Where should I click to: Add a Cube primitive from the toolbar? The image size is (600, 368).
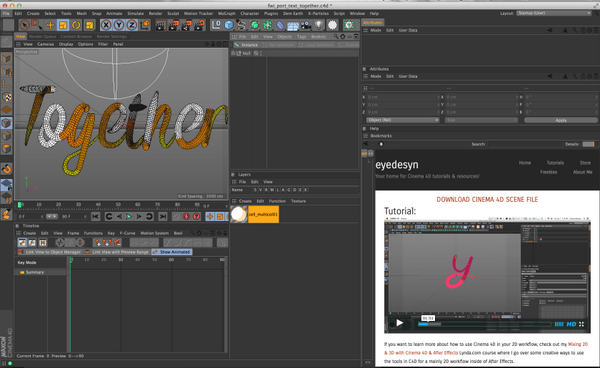coord(229,25)
